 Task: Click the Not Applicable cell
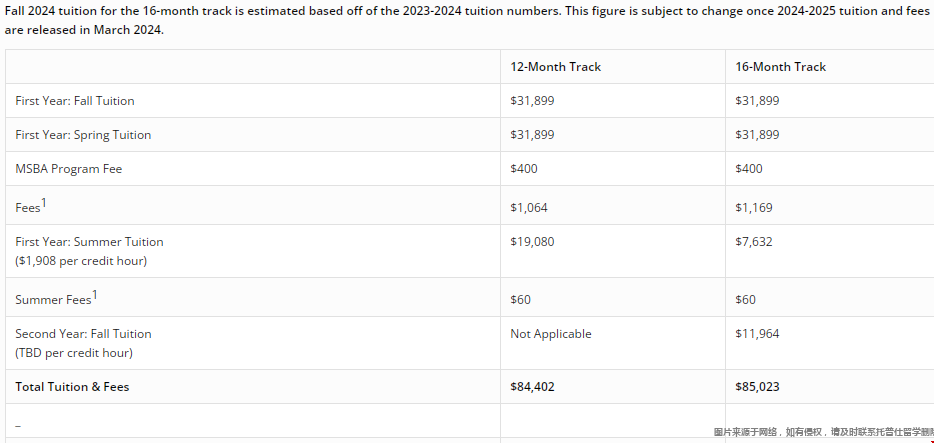550,334
